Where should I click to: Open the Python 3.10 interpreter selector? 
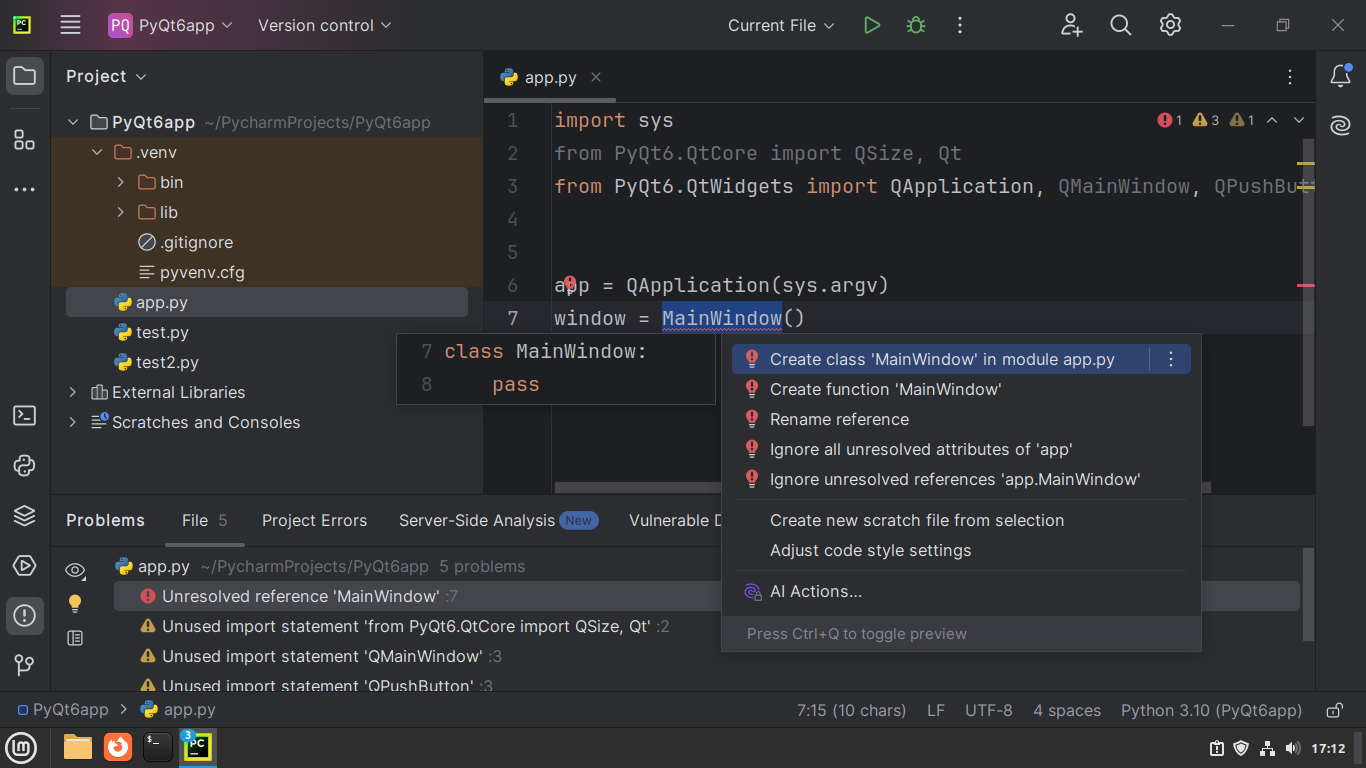1211,710
